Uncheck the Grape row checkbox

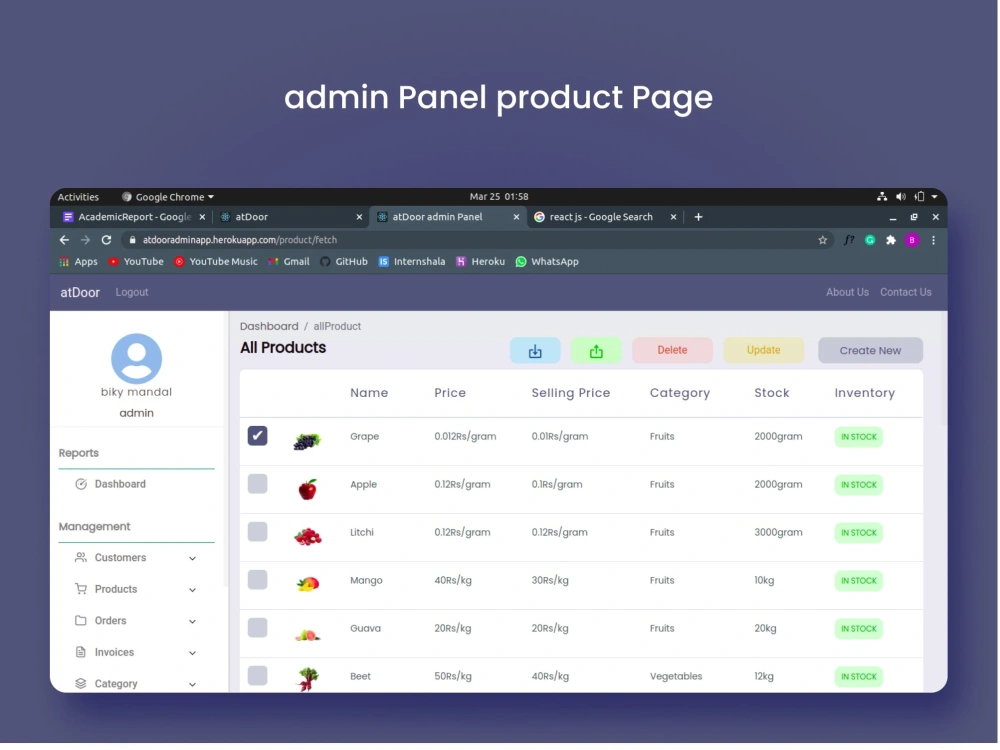click(x=258, y=436)
